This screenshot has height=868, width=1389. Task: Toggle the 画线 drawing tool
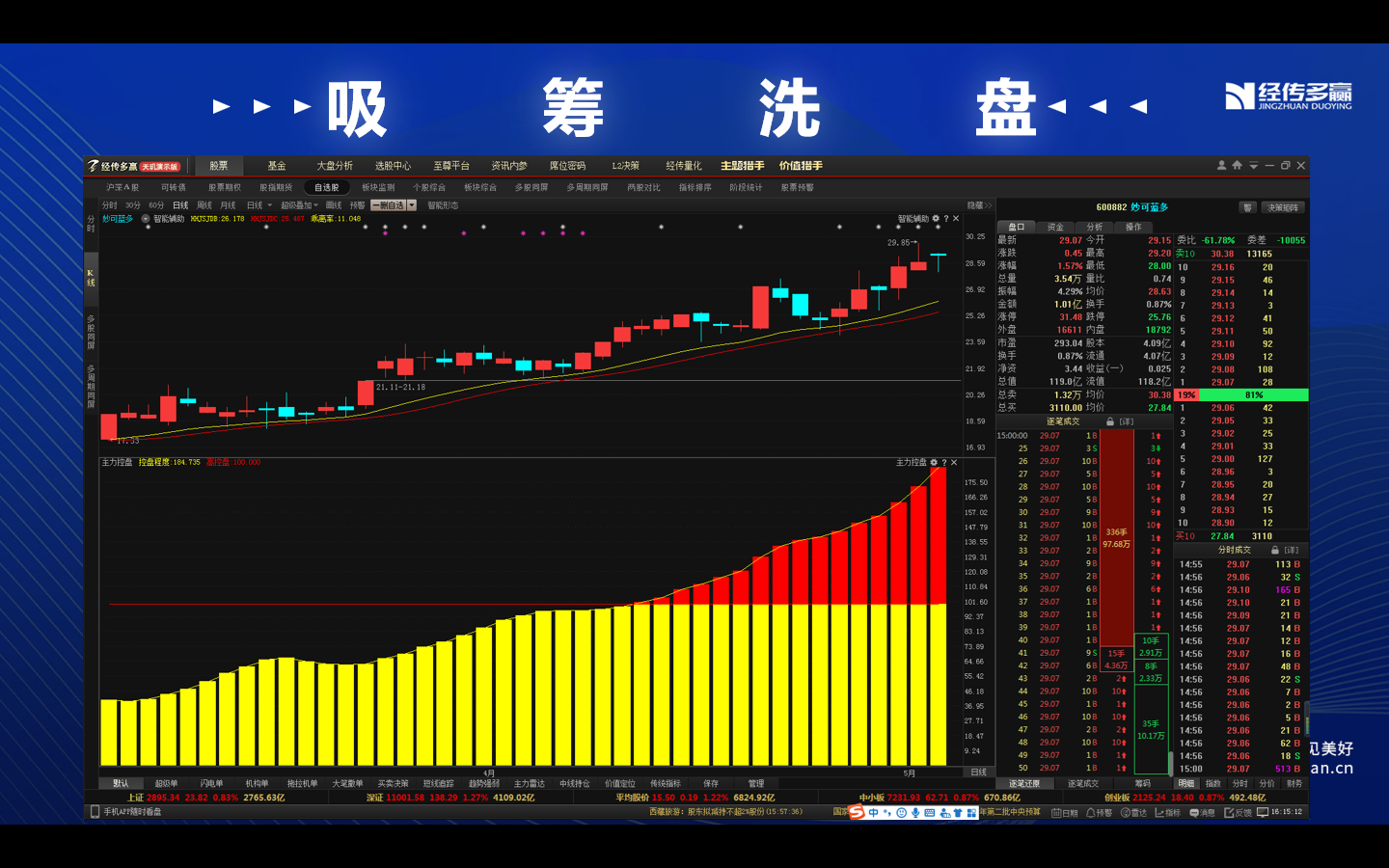point(334,205)
